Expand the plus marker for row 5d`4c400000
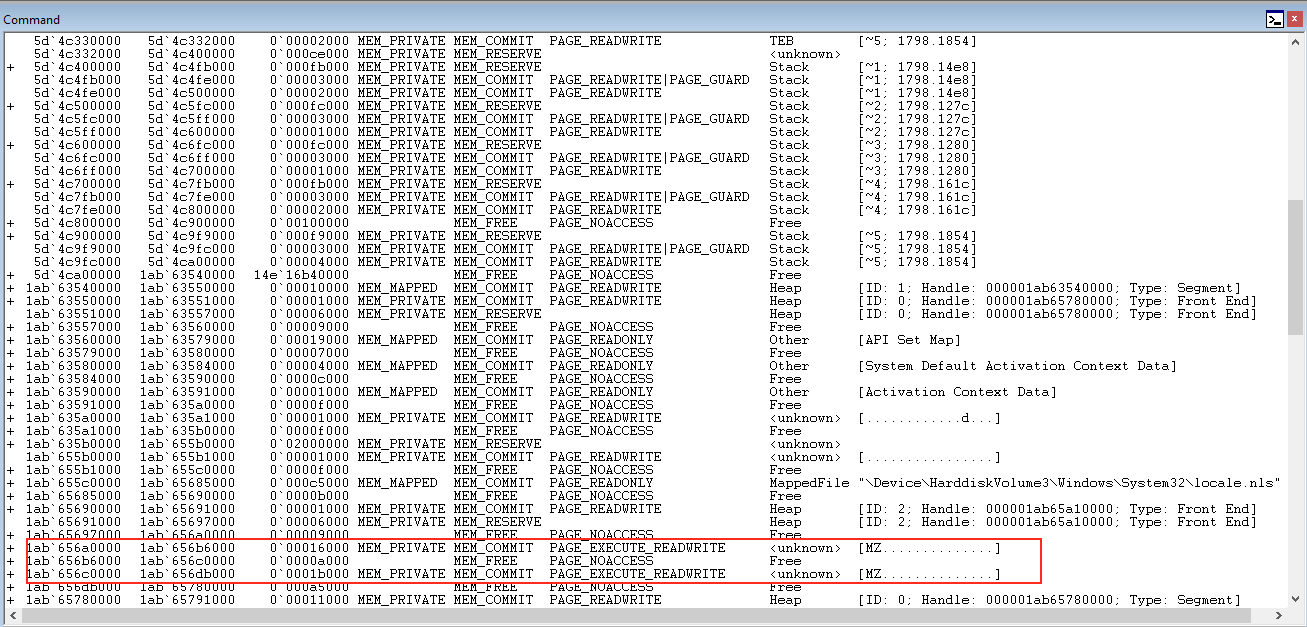 click(10, 67)
